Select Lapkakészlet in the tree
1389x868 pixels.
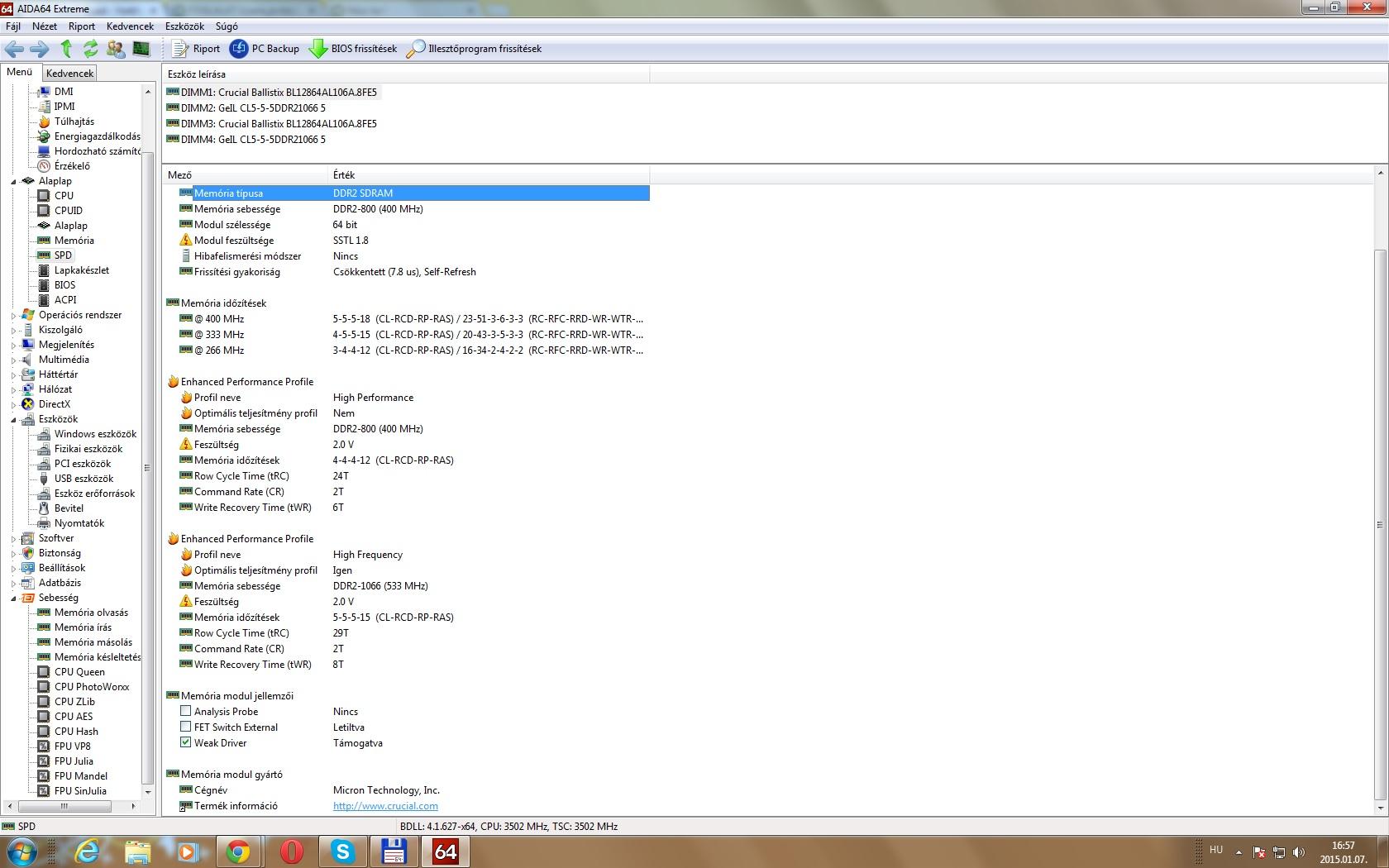[x=82, y=270]
